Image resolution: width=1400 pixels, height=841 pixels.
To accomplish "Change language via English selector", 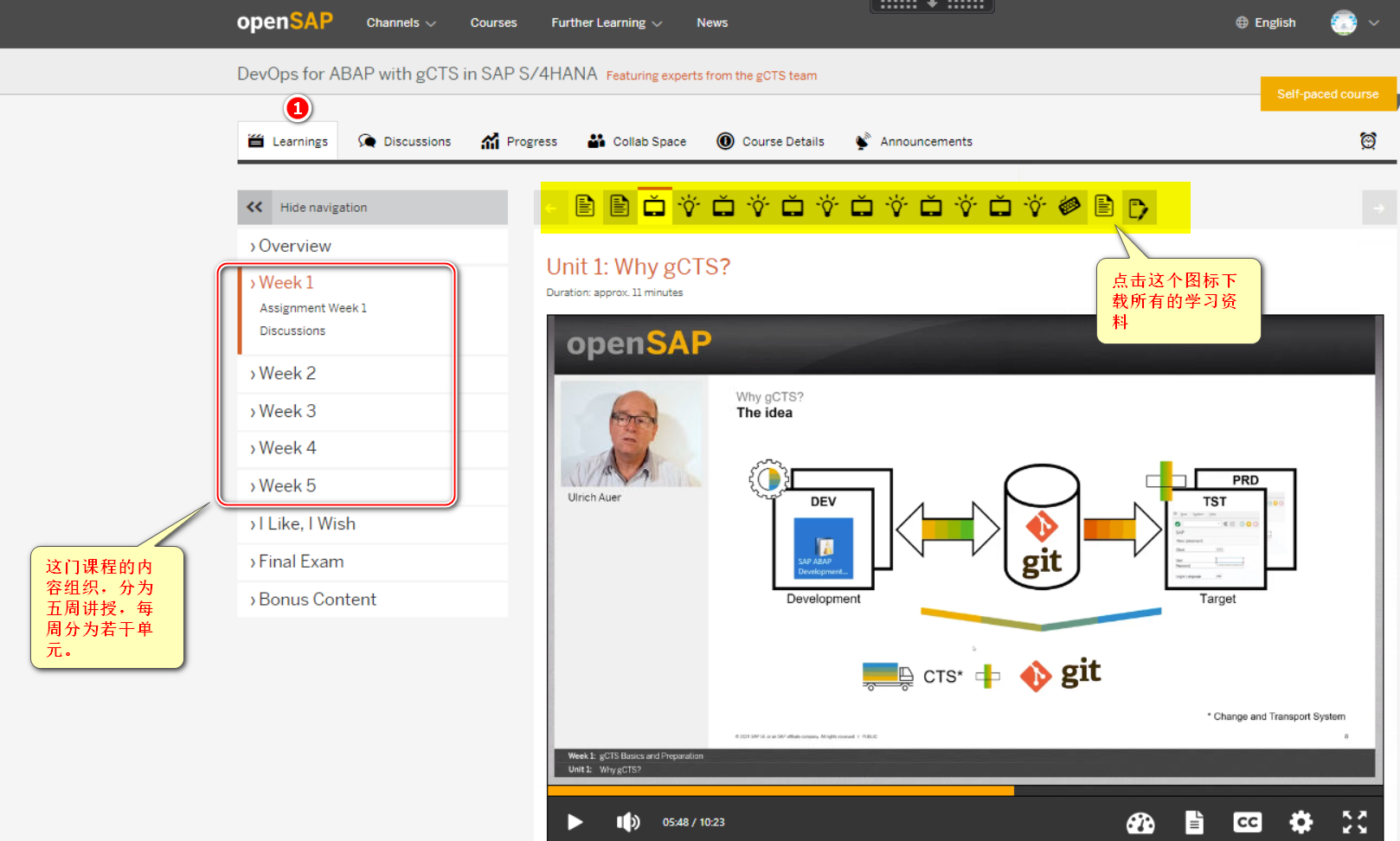I will click(1265, 22).
